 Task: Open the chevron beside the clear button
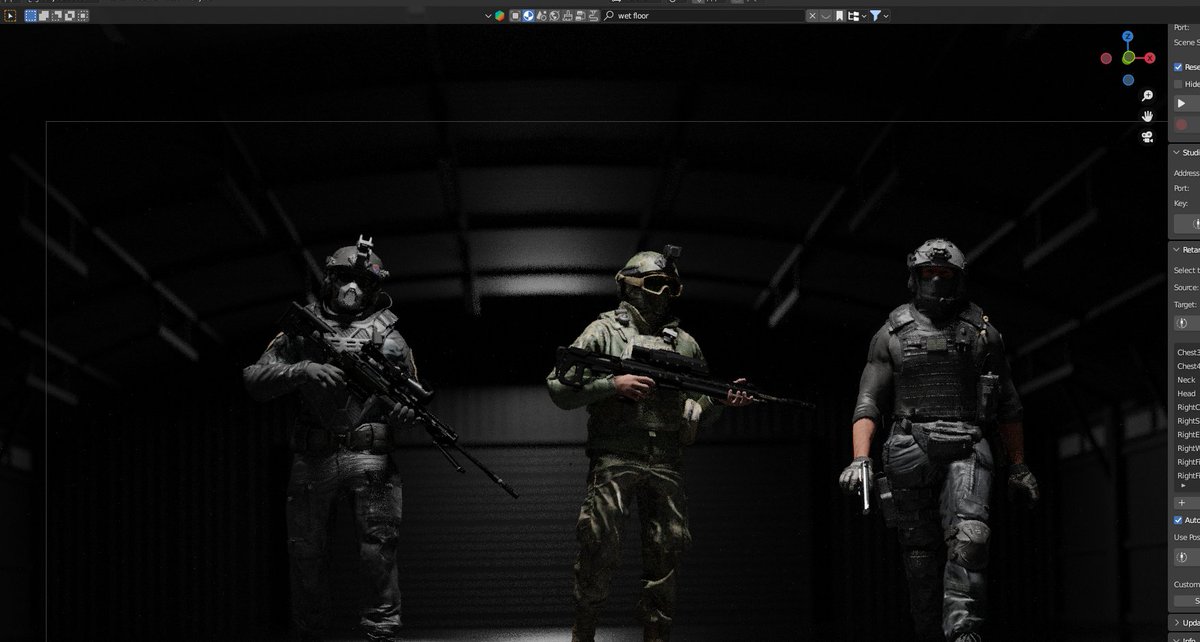tap(825, 16)
